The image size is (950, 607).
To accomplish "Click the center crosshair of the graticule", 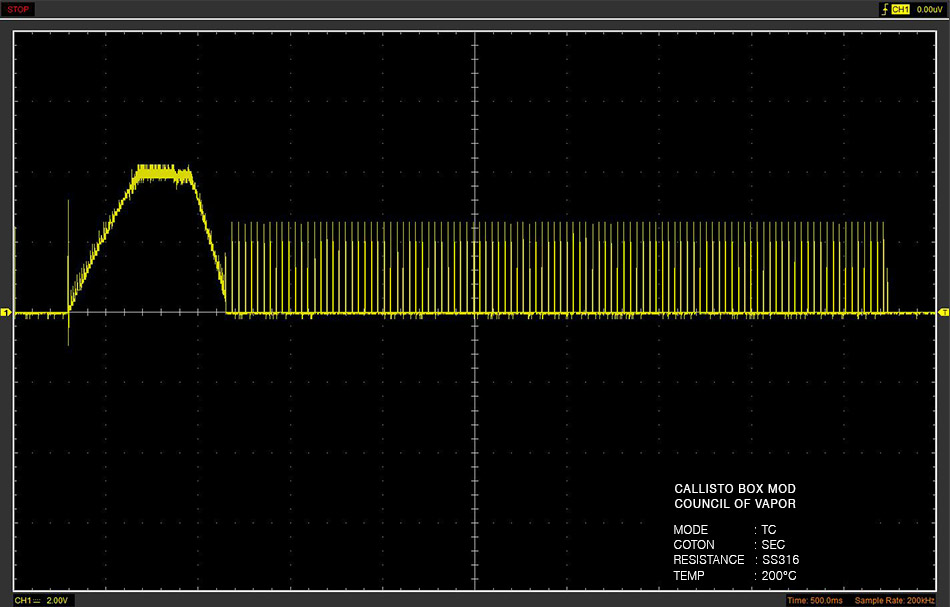I will tap(475, 312).
